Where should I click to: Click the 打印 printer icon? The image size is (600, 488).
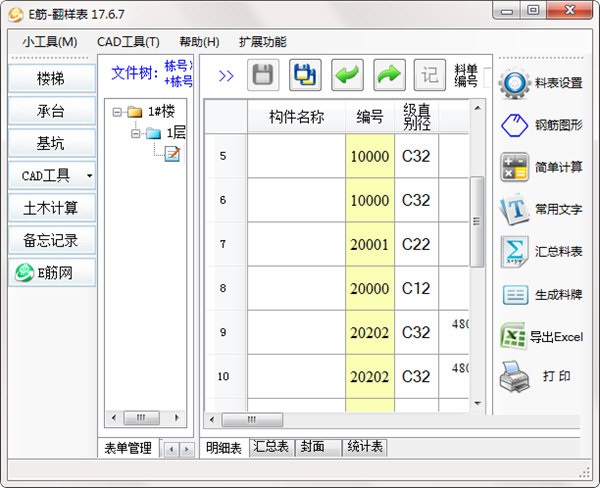click(514, 377)
